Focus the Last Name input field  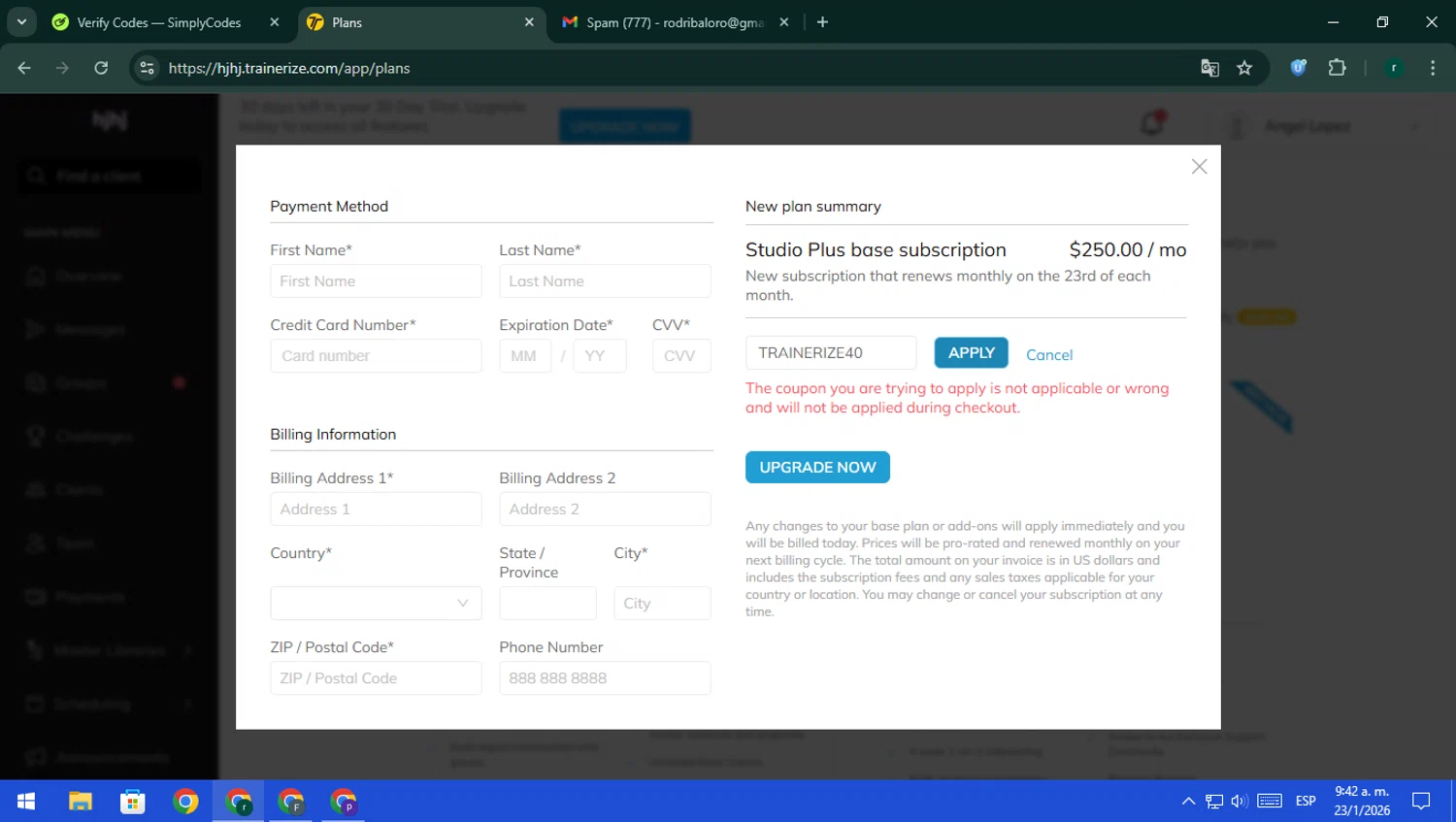605,281
